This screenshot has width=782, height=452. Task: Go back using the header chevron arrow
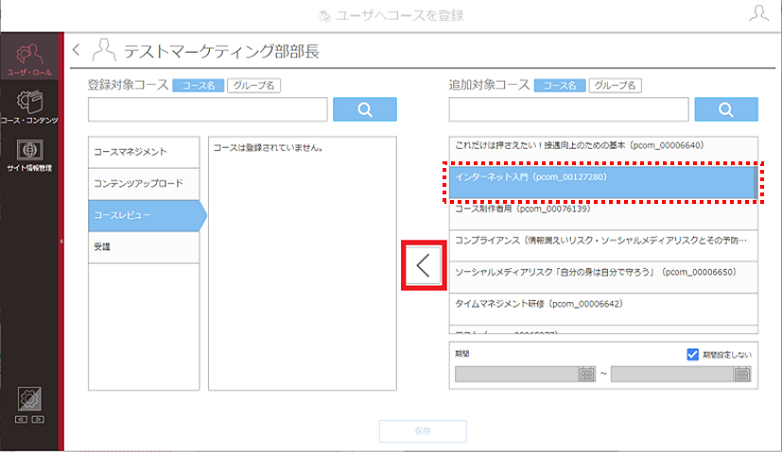pyautogui.click(x=76, y=50)
